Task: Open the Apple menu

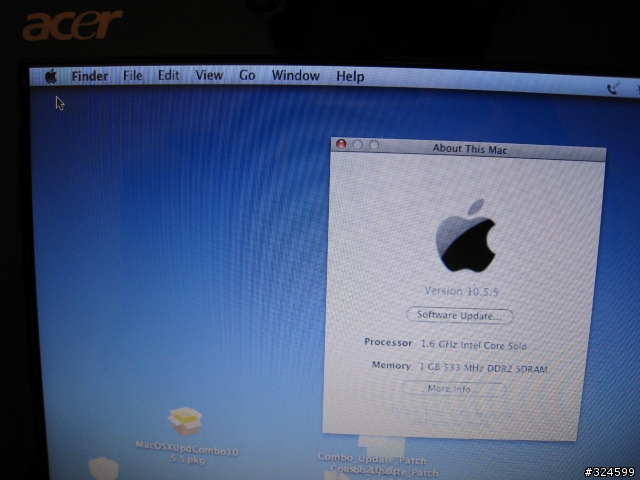Action: 51,76
